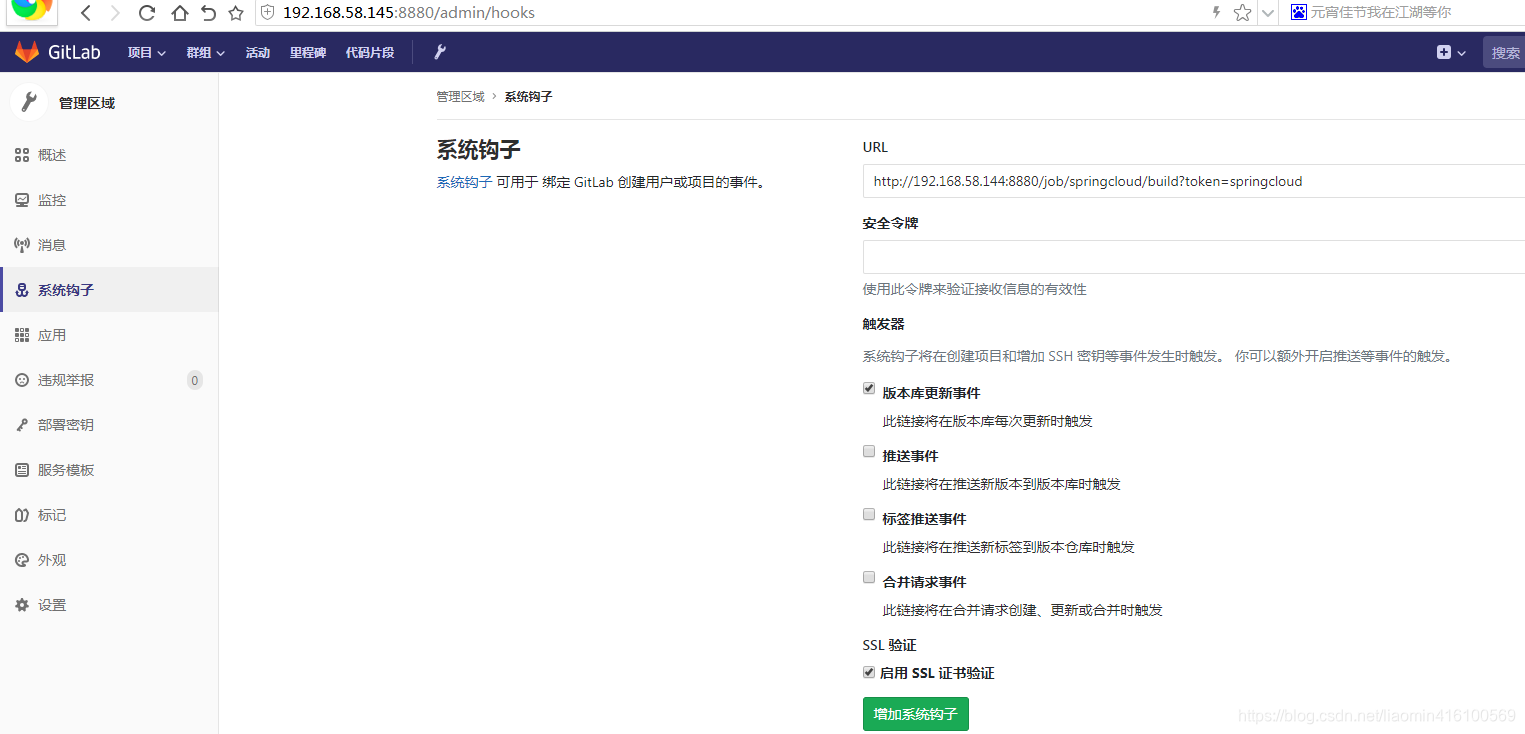Follow the 系统钩子 documentation link

pyautogui.click(x=464, y=182)
